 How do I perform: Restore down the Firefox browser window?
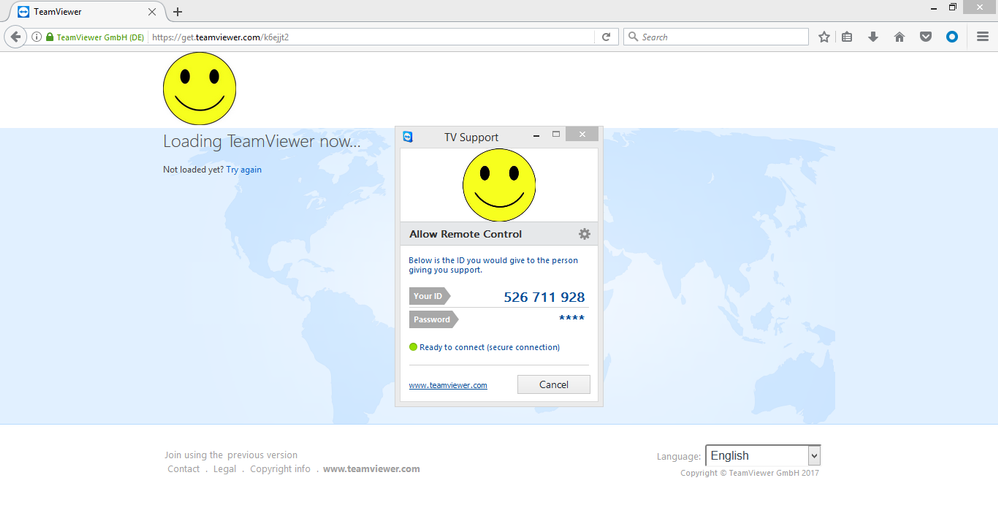(x=953, y=8)
